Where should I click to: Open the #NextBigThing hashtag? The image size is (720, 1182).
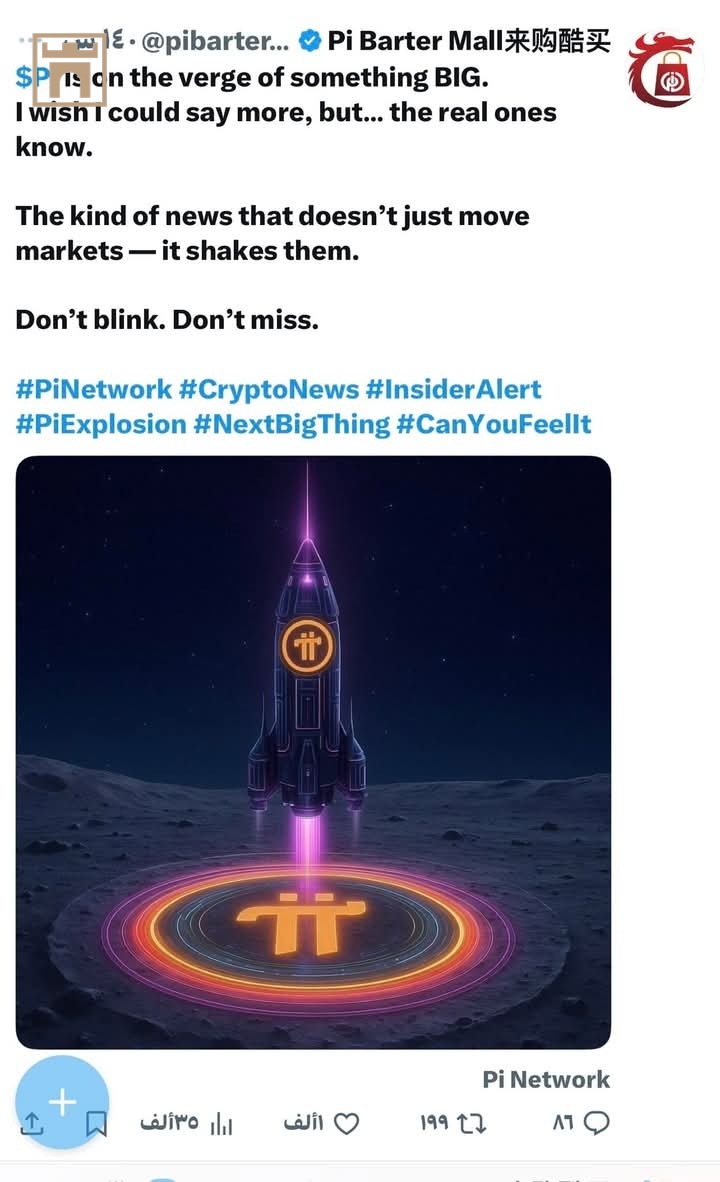pos(292,424)
